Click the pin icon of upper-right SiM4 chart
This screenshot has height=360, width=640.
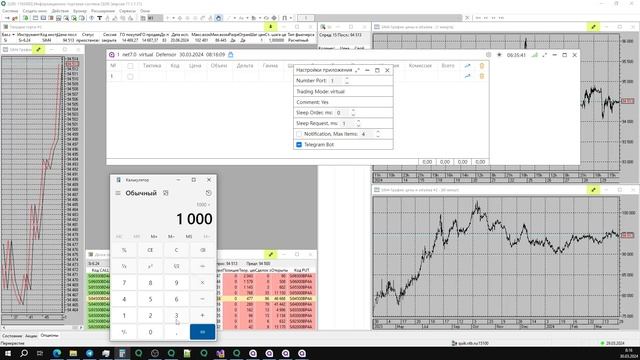(x=593, y=27)
